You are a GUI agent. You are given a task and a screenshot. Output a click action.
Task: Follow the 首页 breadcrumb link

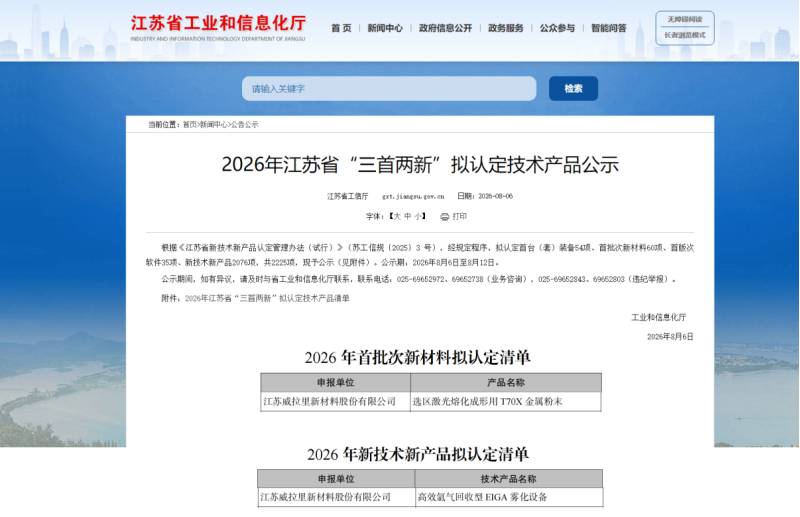coord(189,125)
